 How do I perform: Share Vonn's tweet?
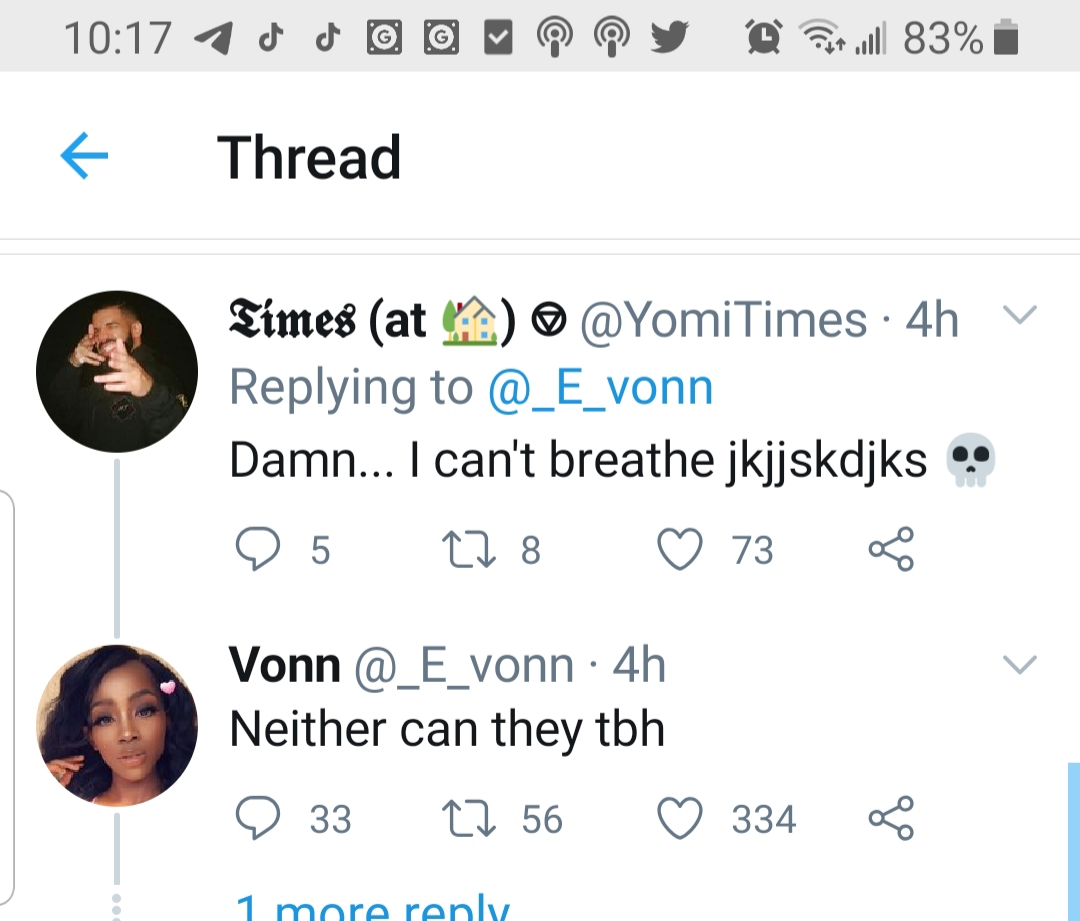point(890,819)
